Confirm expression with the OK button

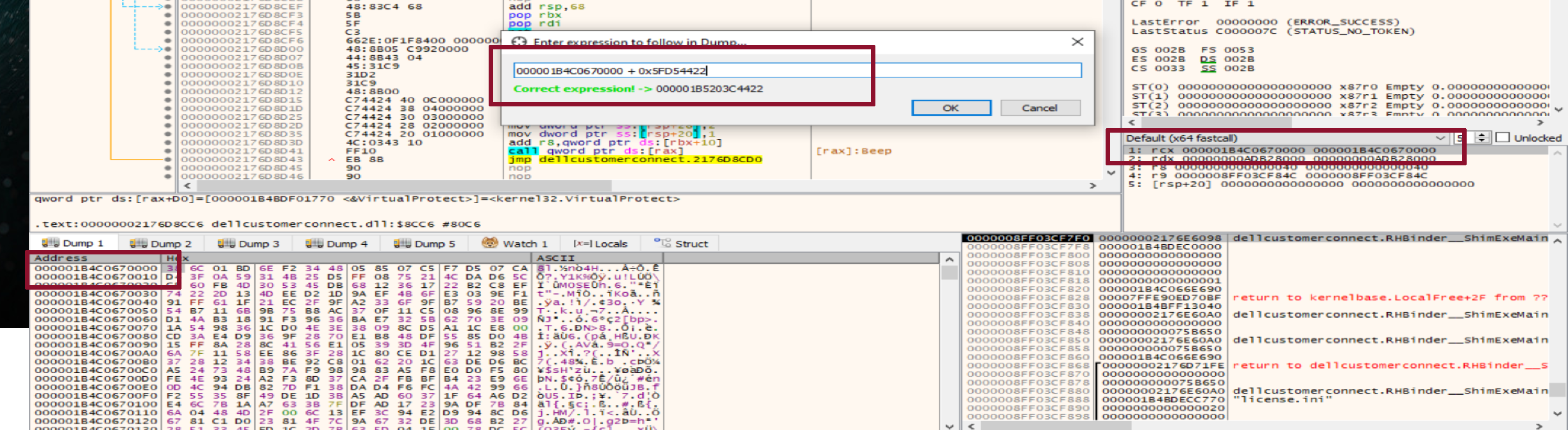point(951,108)
